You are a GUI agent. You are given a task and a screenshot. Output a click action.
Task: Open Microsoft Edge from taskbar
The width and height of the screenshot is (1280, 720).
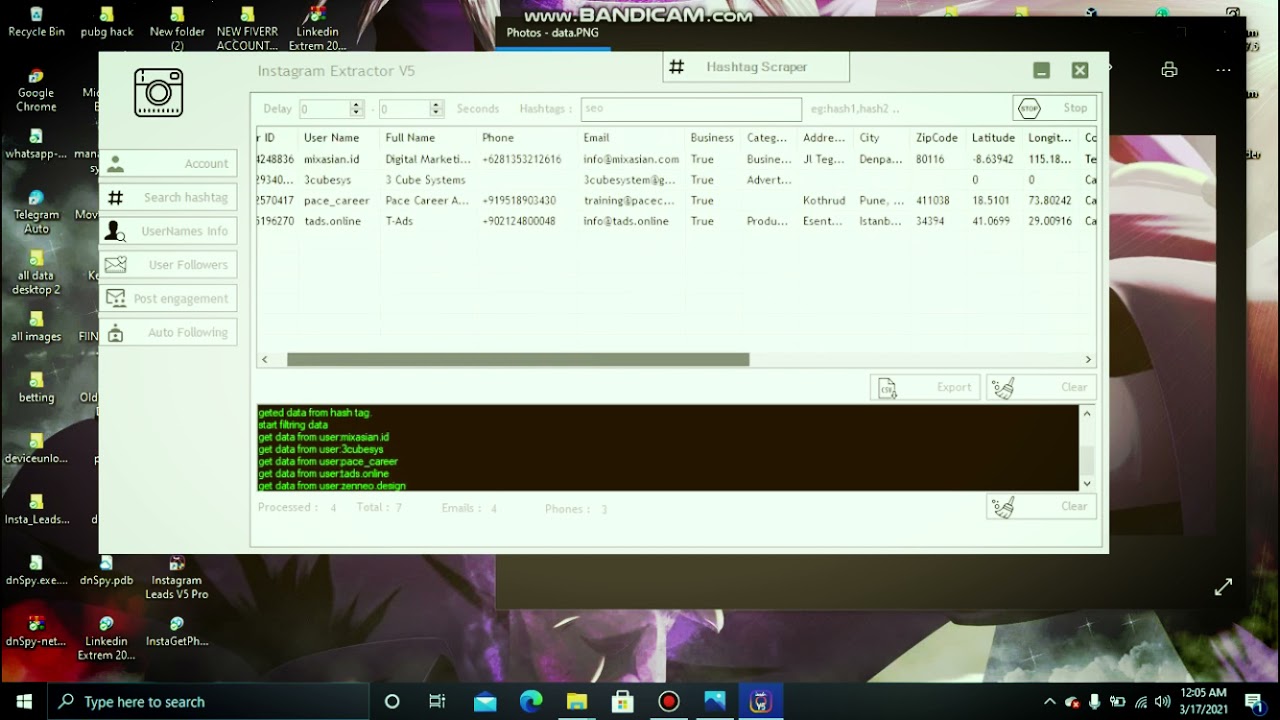[531, 702]
